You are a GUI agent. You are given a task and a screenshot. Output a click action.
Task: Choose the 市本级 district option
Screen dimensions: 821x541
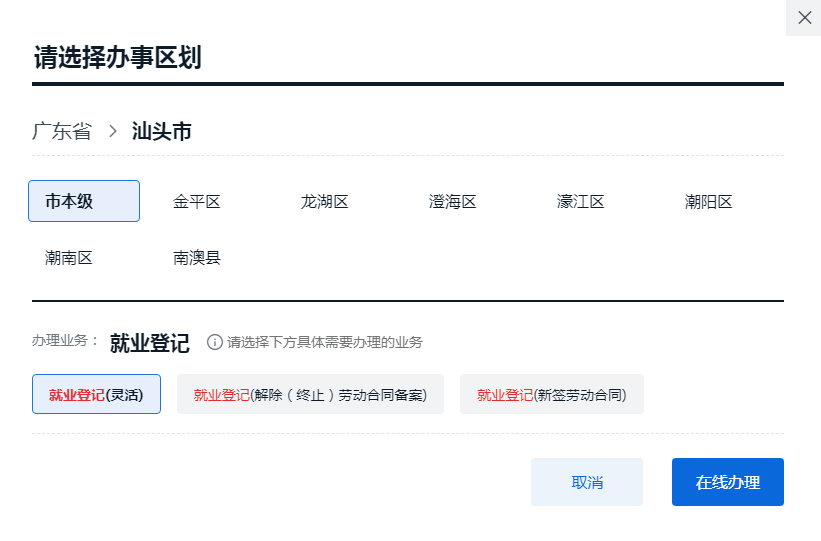[x=84, y=201]
